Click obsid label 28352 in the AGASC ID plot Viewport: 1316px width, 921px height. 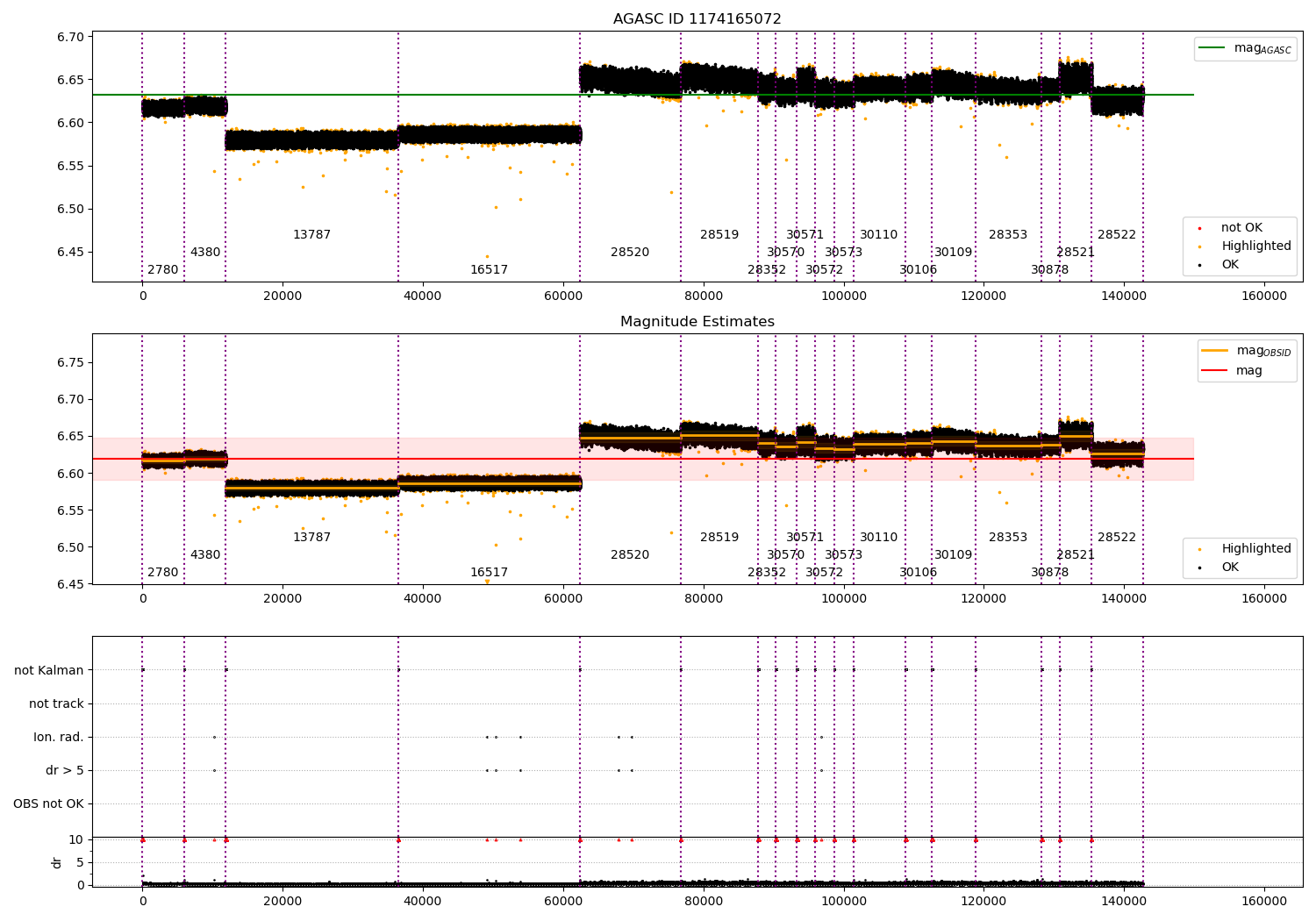[767, 270]
